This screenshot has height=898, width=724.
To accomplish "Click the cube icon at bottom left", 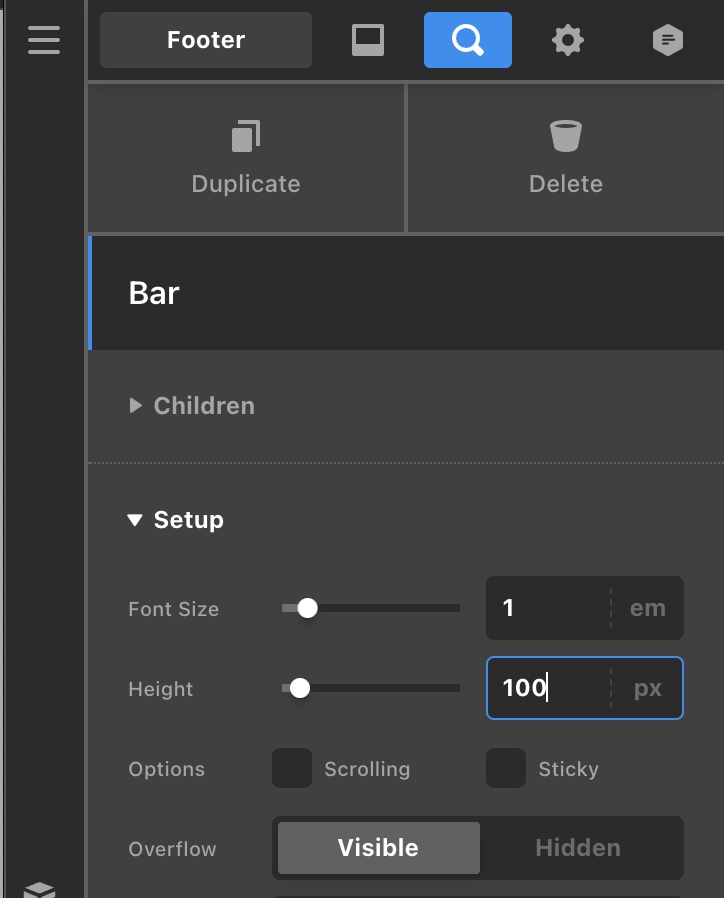I will [x=40, y=890].
